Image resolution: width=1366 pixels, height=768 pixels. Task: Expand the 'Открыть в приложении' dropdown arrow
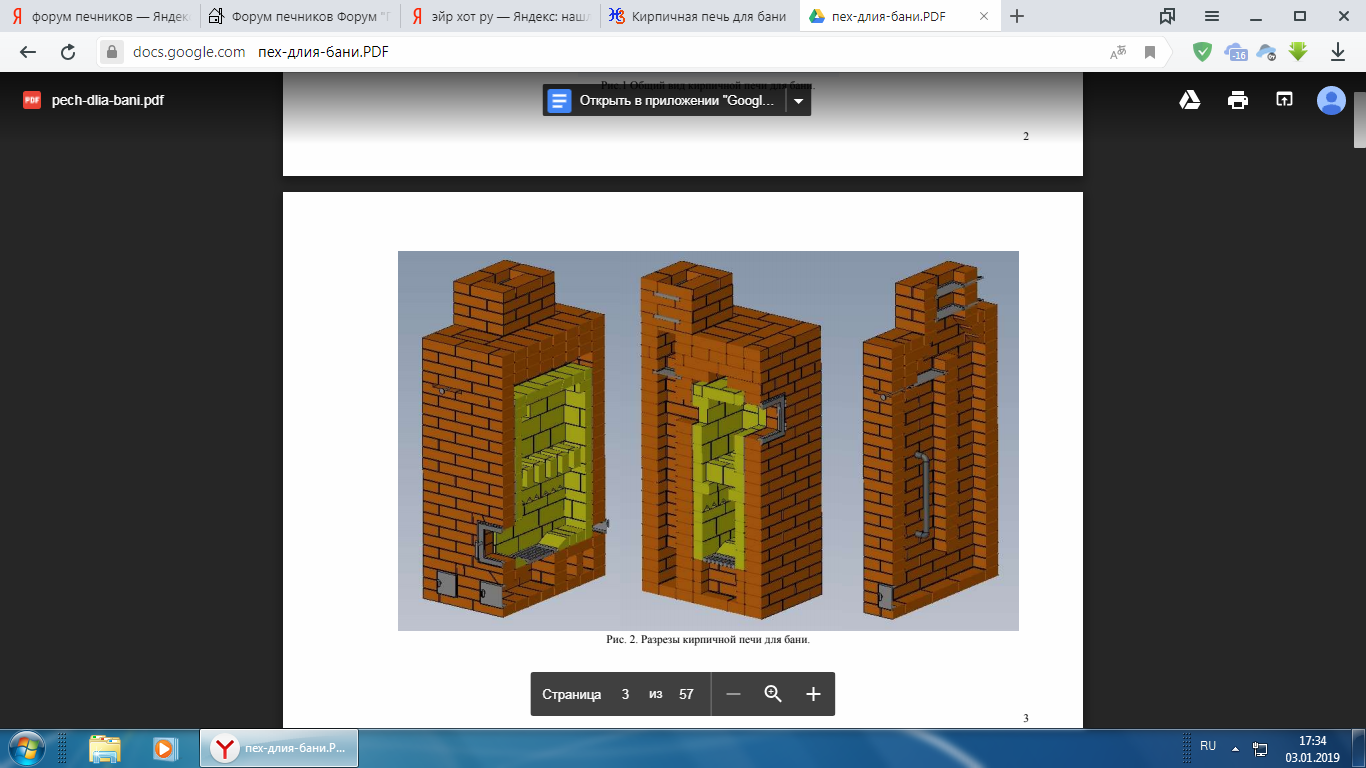click(798, 100)
